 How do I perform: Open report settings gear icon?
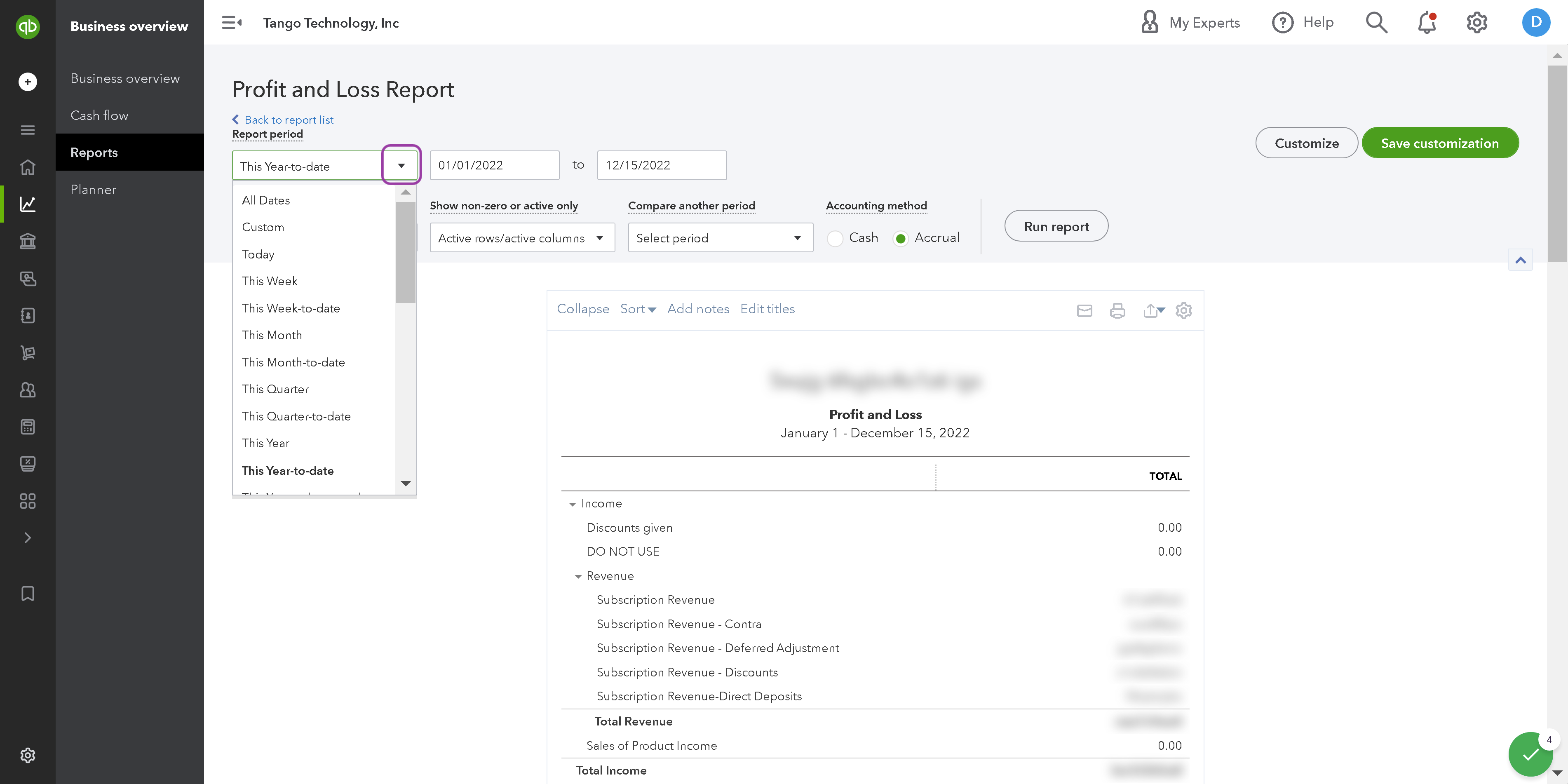pos(1183,310)
